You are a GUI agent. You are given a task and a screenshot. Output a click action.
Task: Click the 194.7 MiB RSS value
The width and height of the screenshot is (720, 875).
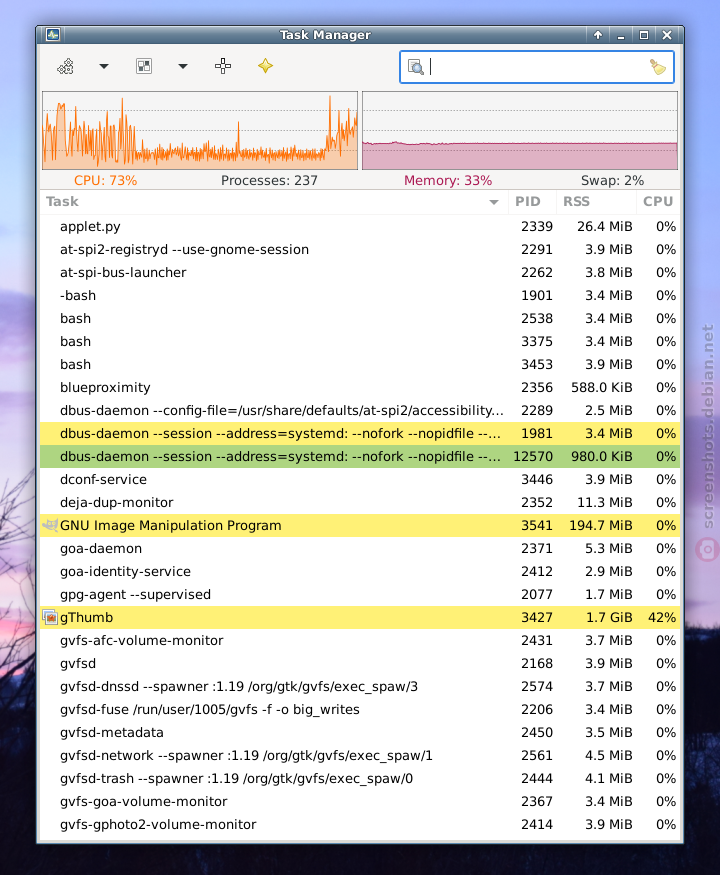coord(601,525)
